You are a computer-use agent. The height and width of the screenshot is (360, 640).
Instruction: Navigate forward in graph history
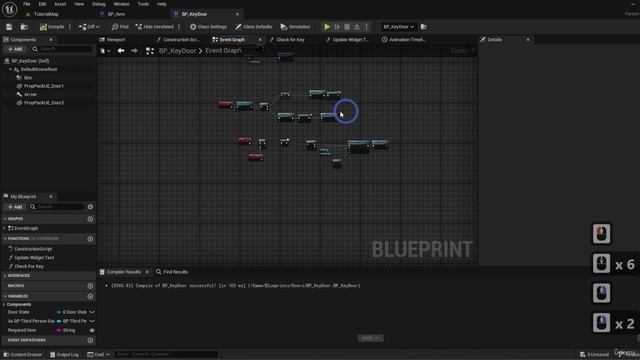(134, 51)
